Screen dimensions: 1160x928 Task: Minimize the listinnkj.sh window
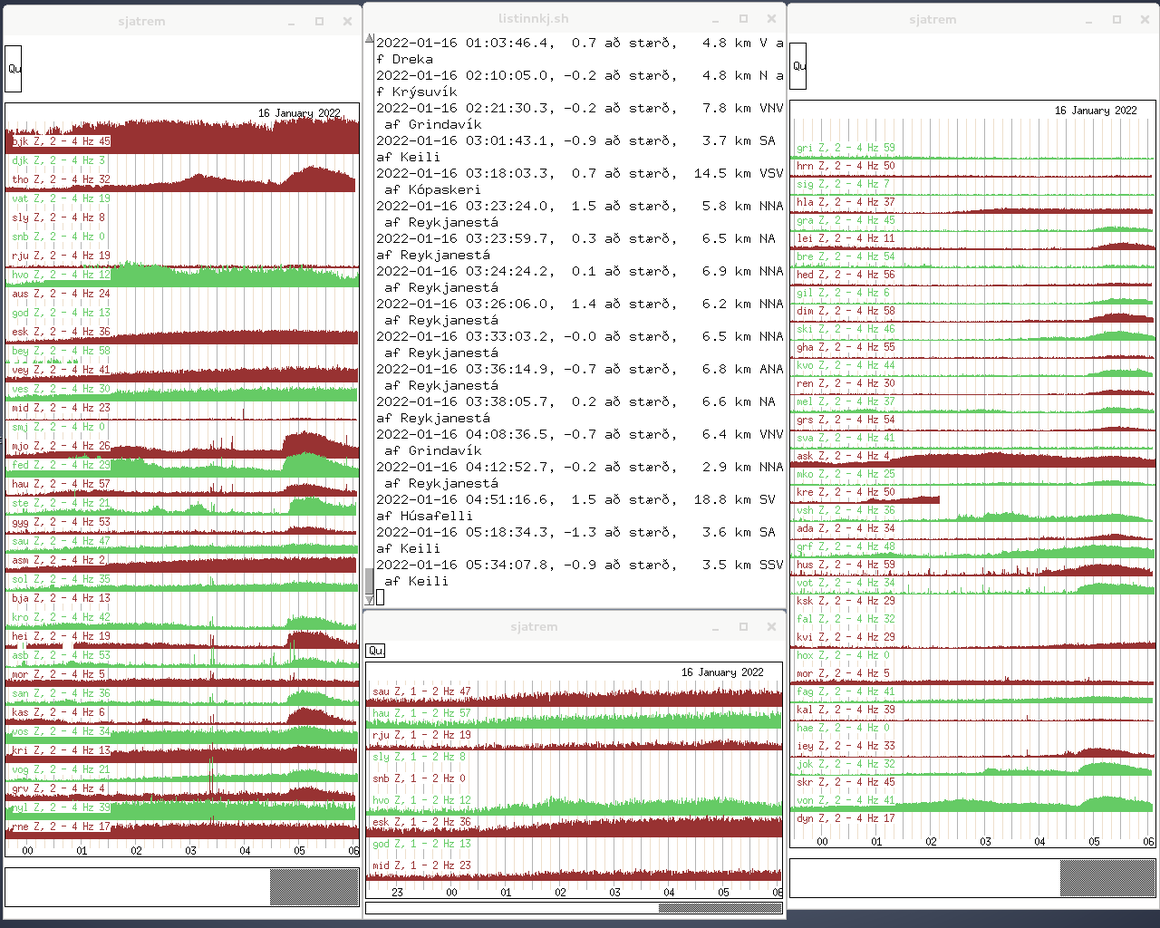(715, 19)
